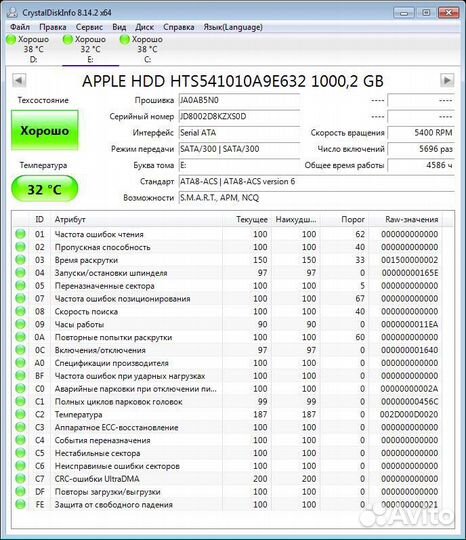Select the Нестабильные сектора attribute name
This screenshot has width=466, height=540.
[x=97, y=453]
